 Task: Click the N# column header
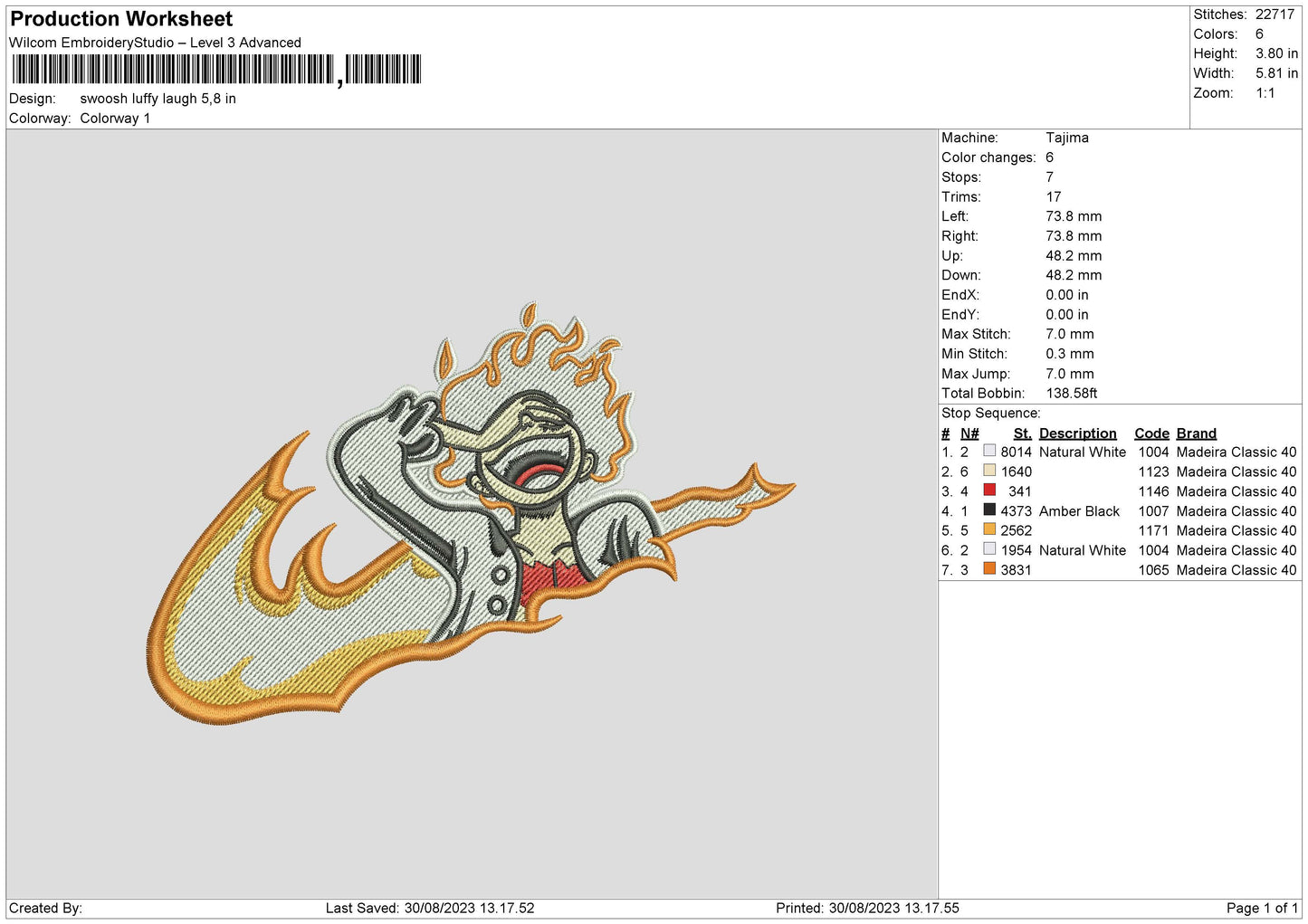click(969, 433)
